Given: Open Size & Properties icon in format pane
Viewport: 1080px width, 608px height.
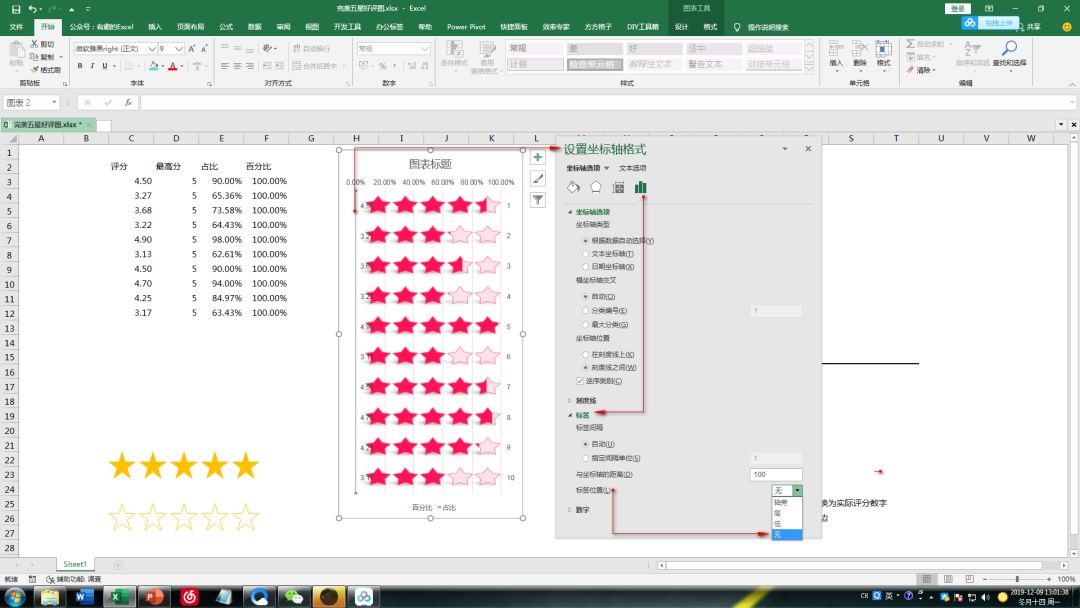Looking at the screenshot, I should tap(618, 187).
